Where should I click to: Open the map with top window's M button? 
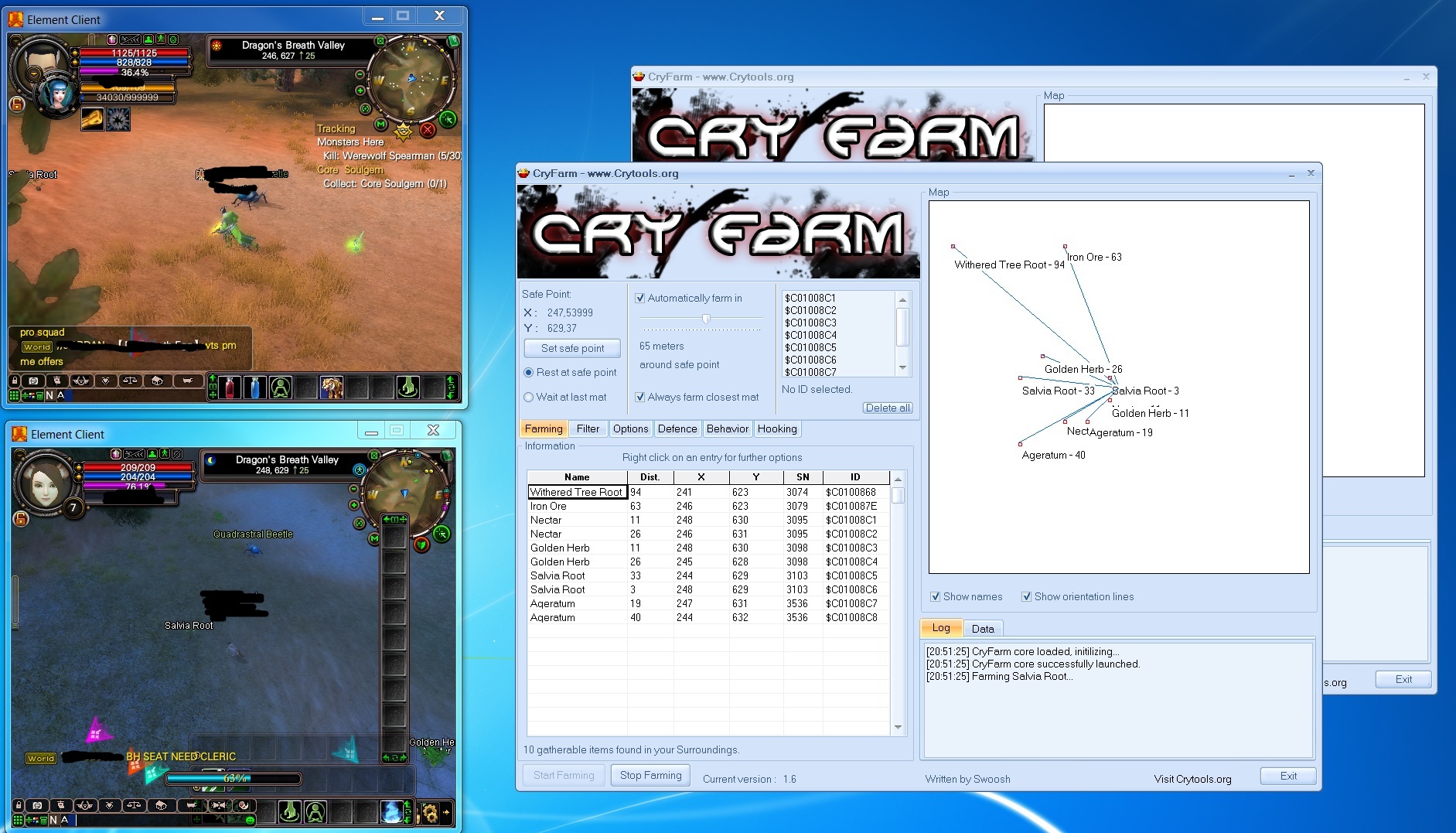tap(381, 125)
